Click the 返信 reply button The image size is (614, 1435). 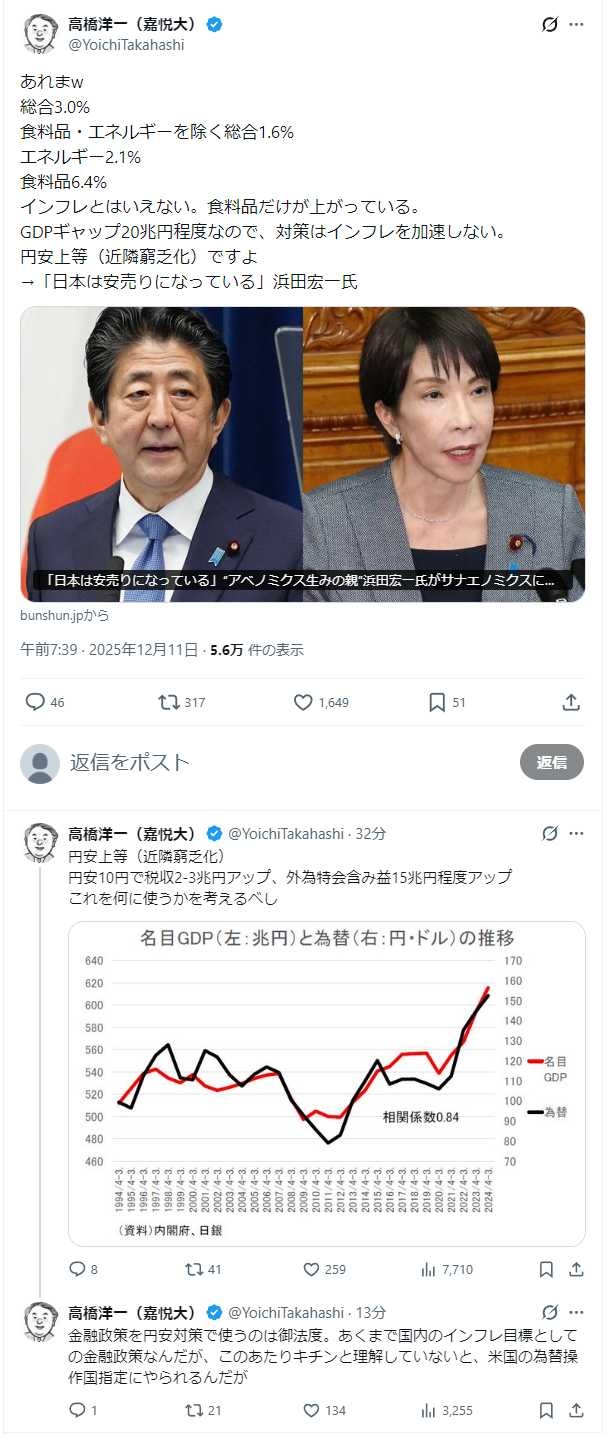[x=552, y=762]
